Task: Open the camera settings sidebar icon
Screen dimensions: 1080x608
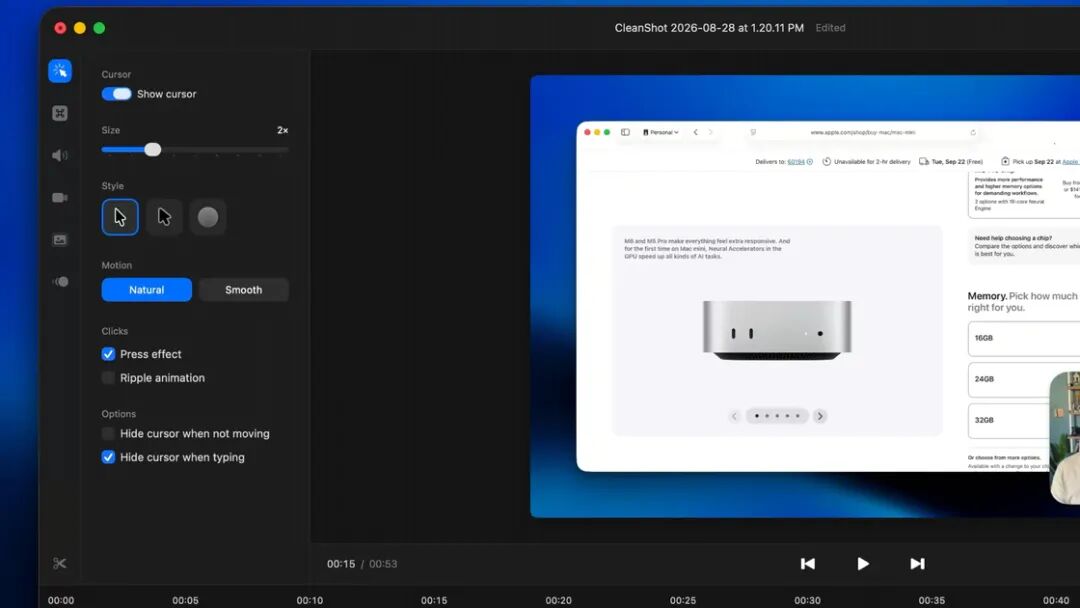Action: coord(60,198)
